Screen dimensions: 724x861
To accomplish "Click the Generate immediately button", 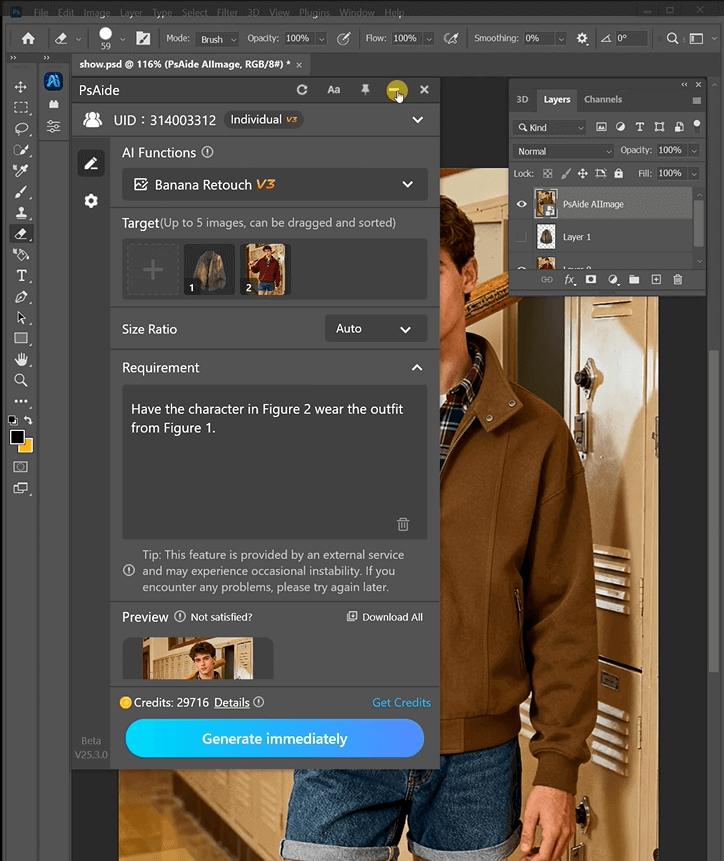I will [275, 739].
